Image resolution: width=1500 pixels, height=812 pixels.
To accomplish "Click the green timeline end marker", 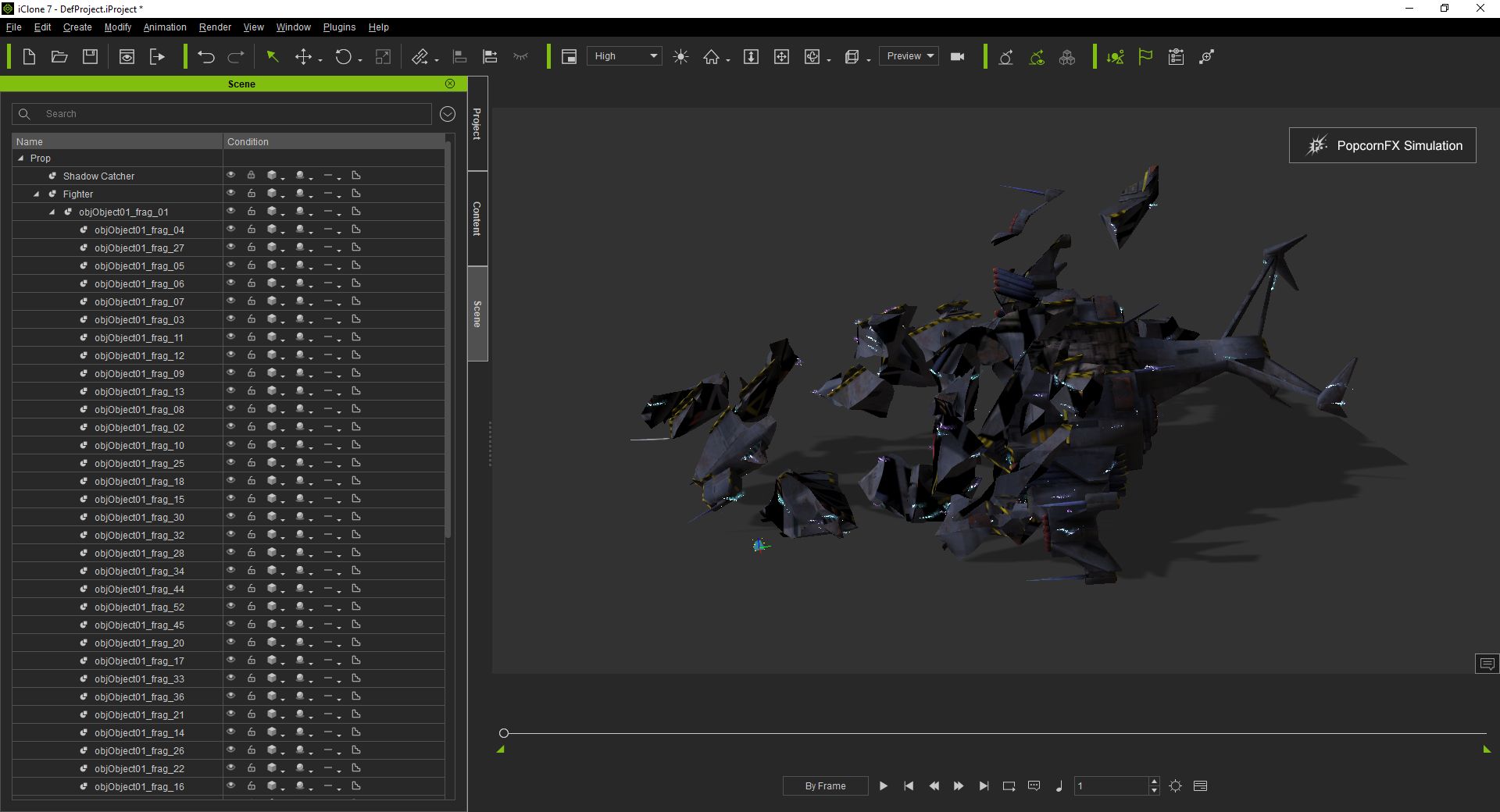I will (x=1487, y=750).
